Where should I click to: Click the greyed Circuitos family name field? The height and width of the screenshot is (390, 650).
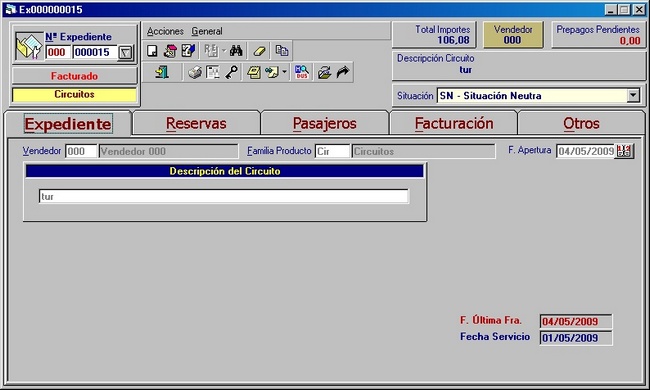click(423, 151)
